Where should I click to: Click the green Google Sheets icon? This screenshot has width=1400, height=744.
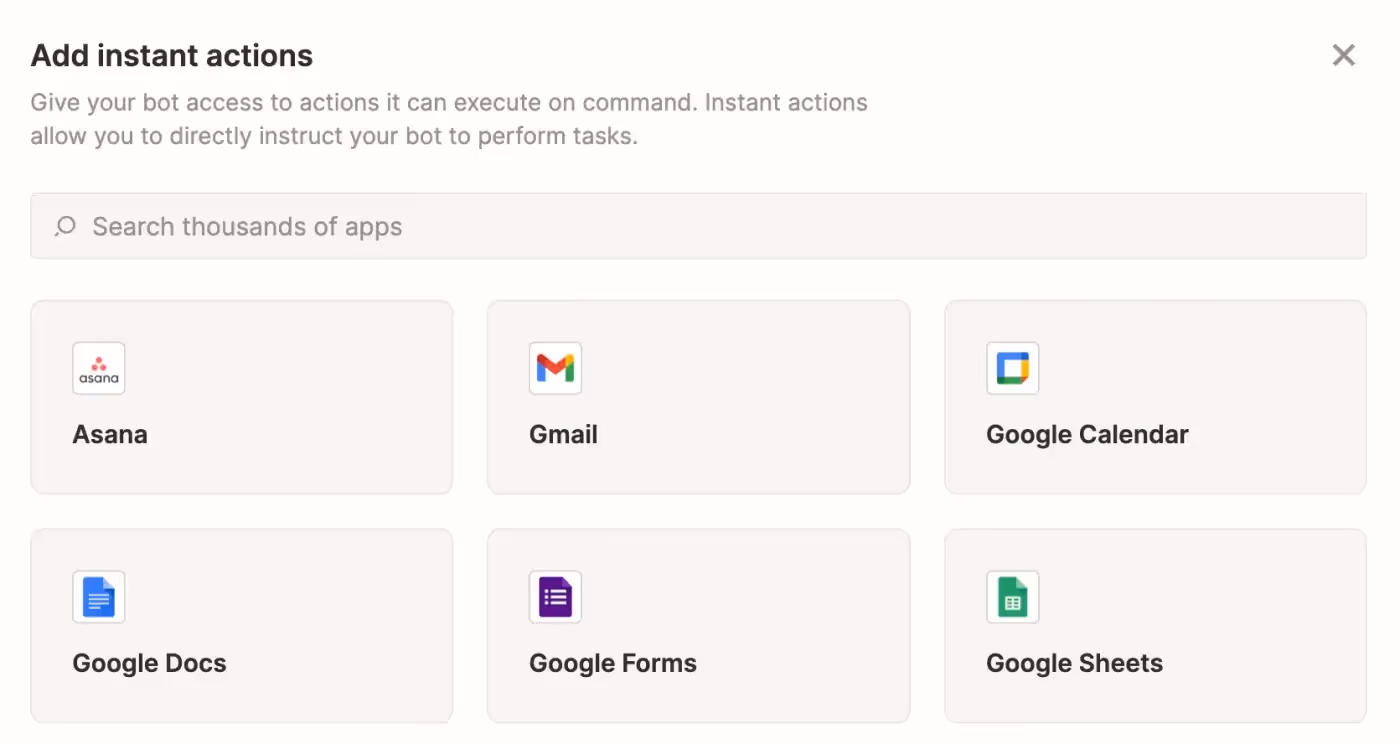(x=1013, y=597)
